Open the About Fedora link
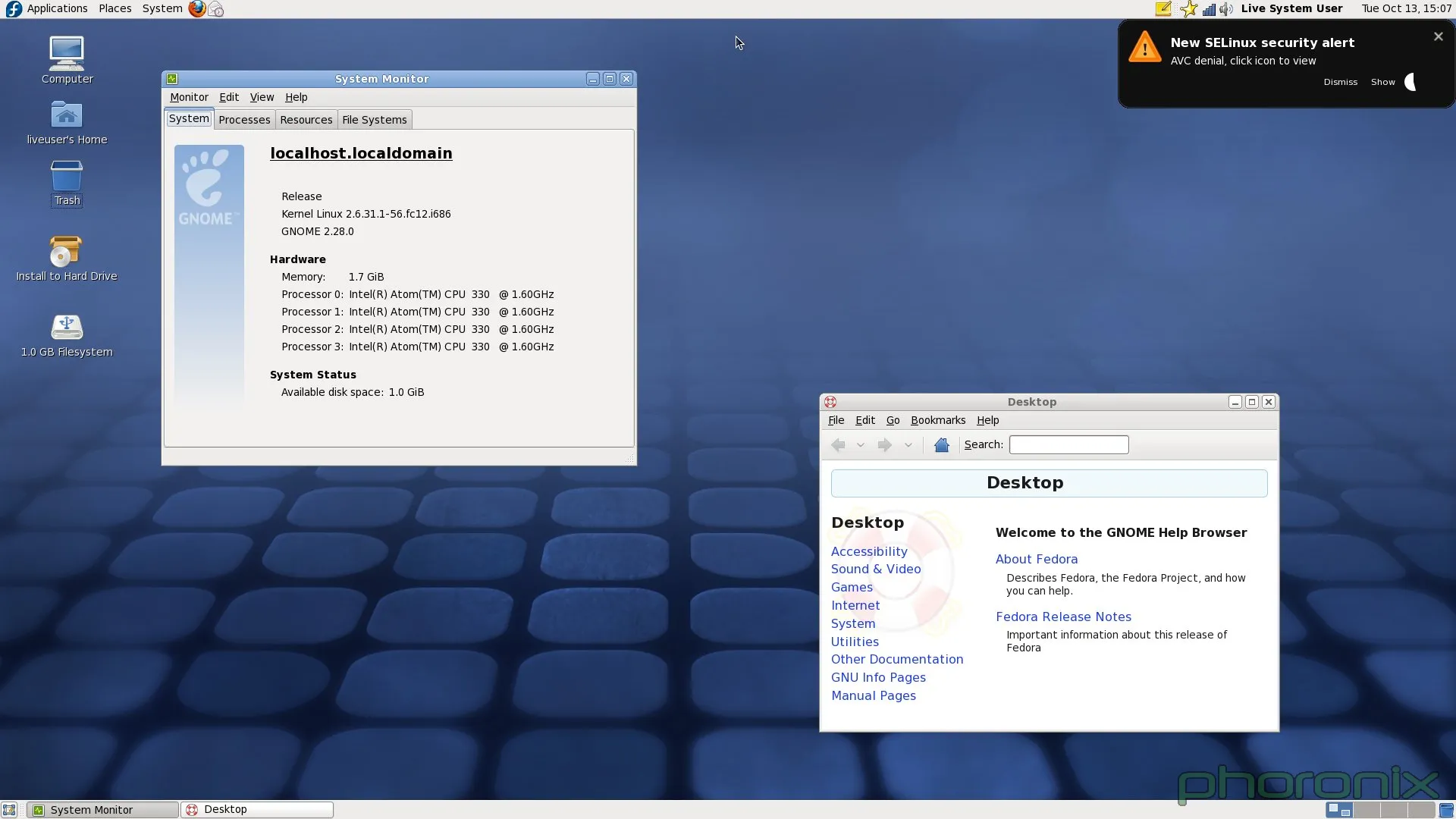Screen dimensions: 1456x819 pyautogui.click(x=1037, y=559)
